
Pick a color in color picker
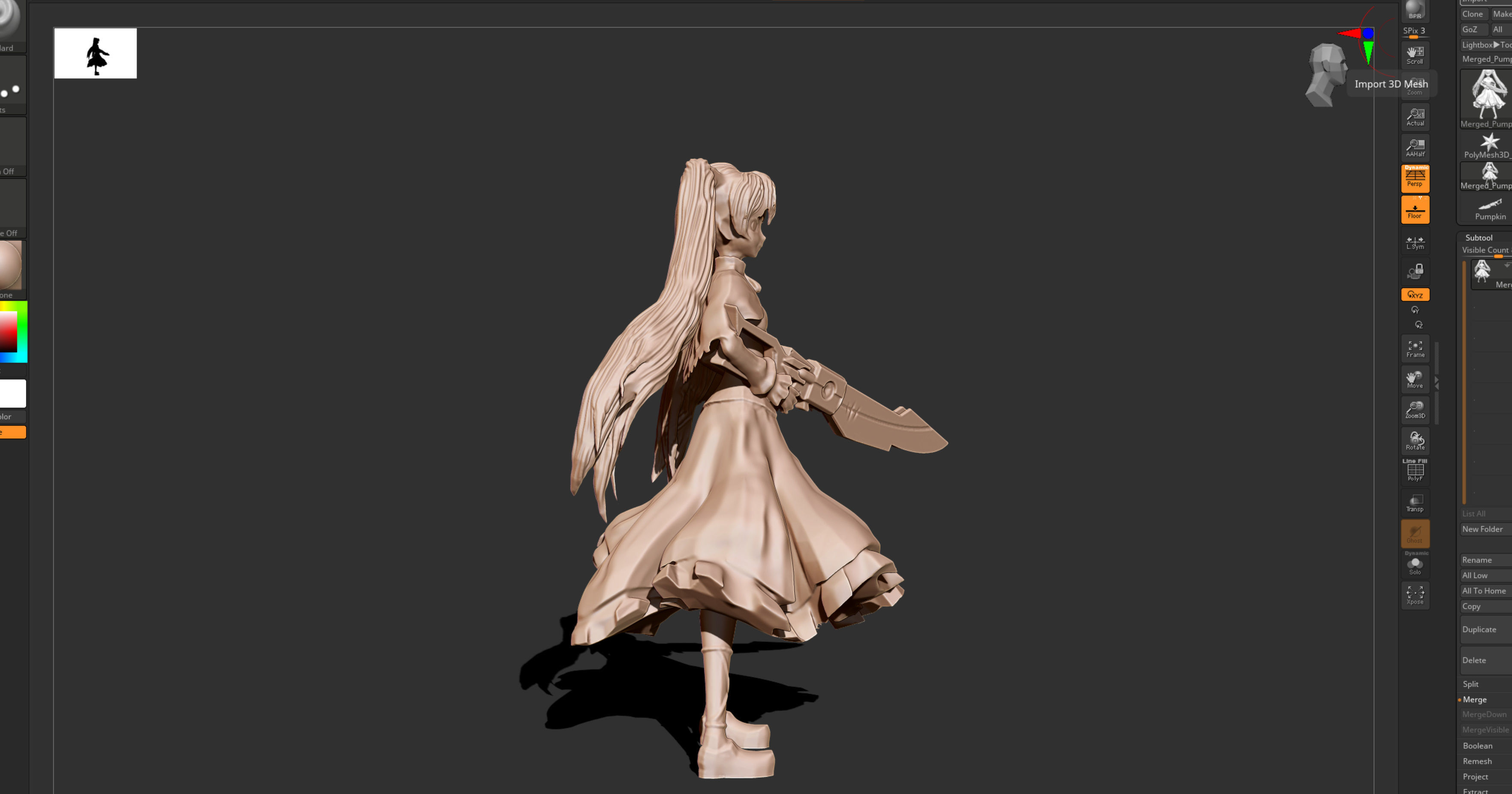point(13,331)
